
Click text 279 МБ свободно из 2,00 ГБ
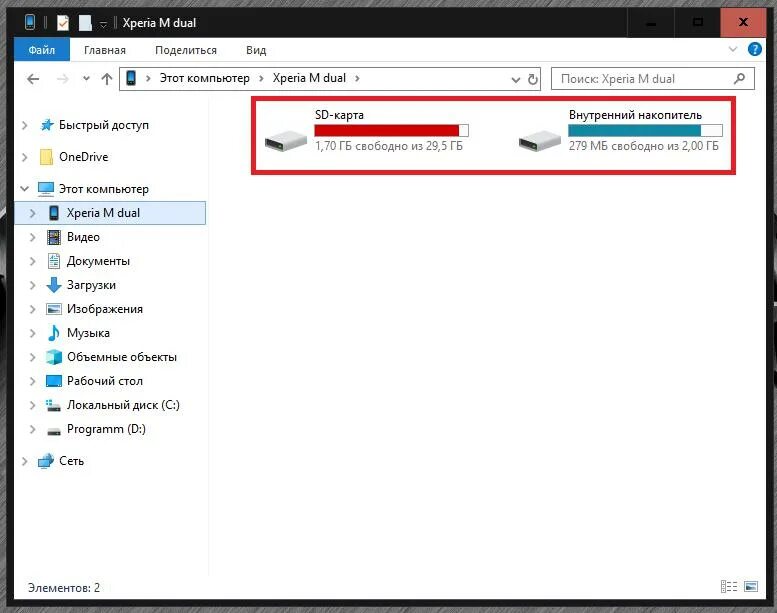click(x=643, y=146)
